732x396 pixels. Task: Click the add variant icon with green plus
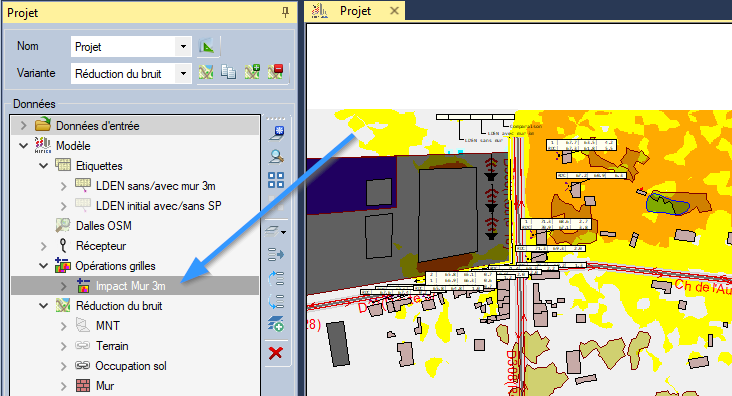(x=252, y=72)
